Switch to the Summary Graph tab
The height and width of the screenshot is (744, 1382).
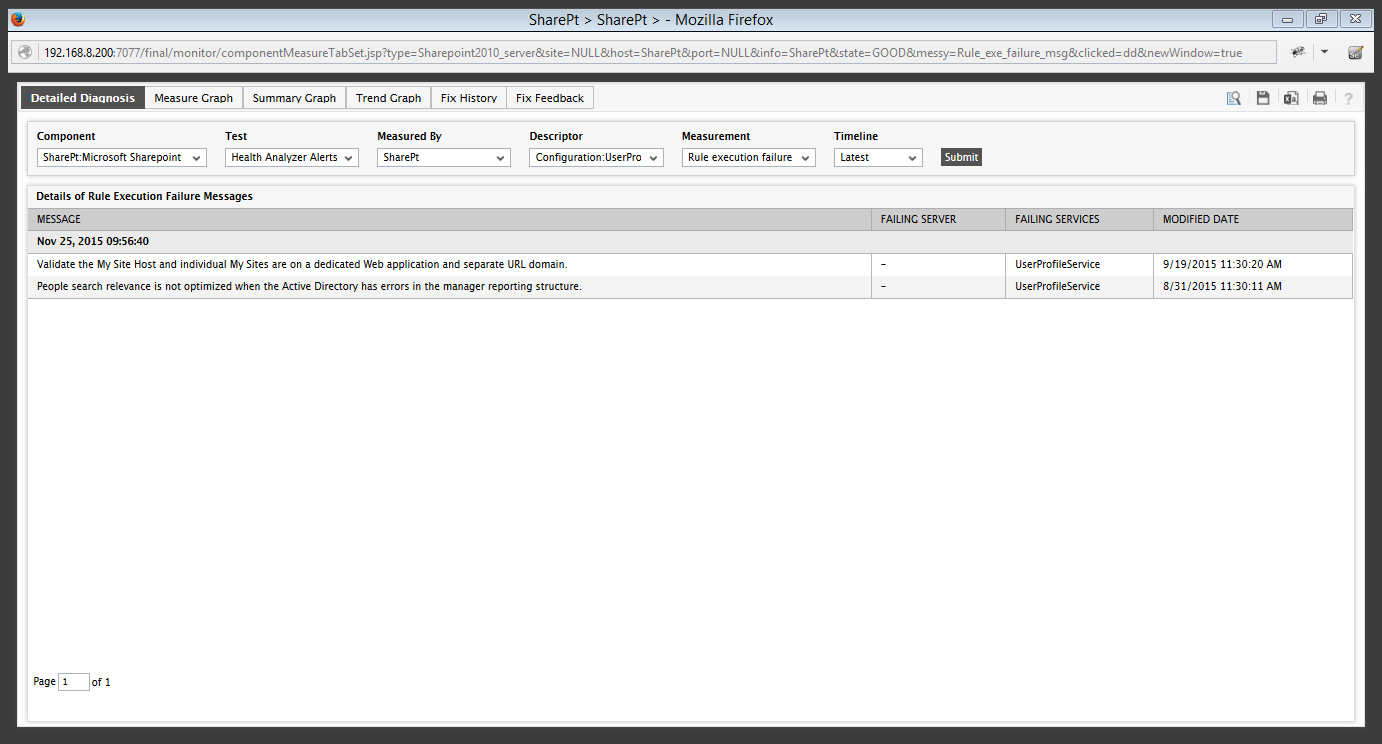(294, 98)
